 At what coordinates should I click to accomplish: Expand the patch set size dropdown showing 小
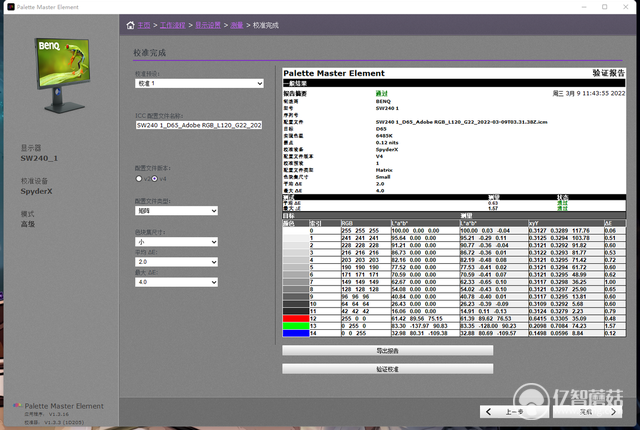pos(176,242)
